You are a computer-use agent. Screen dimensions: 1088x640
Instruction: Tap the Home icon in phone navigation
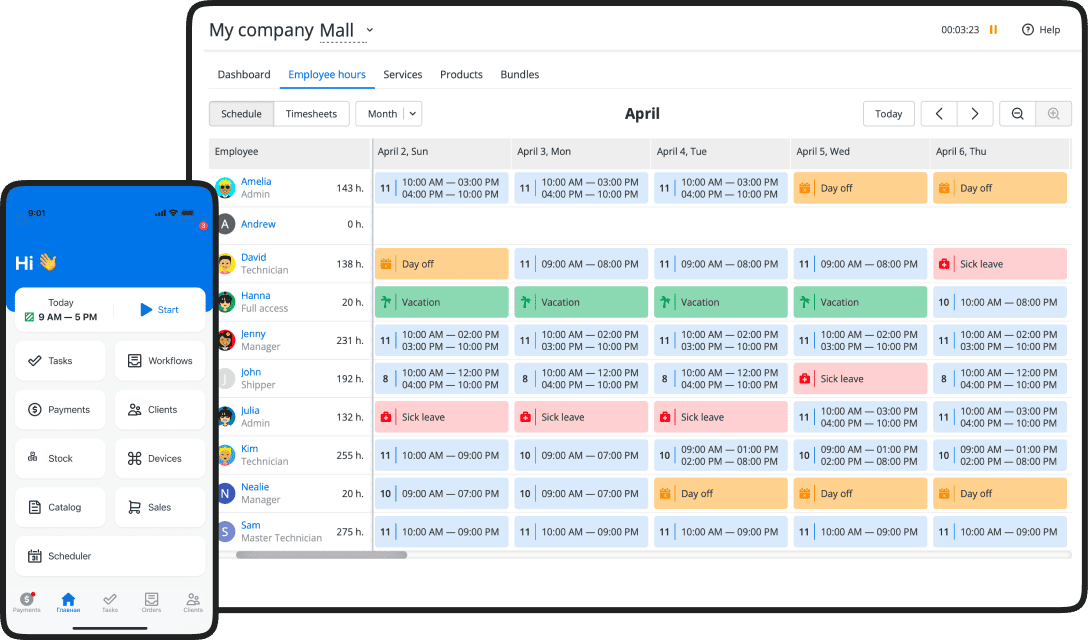pyautogui.click(x=68, y=601)
